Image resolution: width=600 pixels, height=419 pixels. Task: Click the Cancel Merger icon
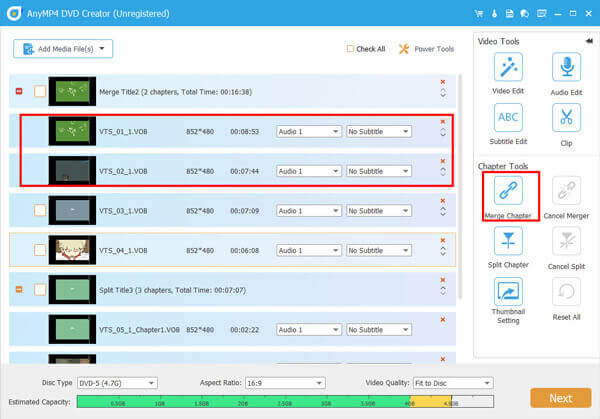pyautogui.click(x=566, y=190)
